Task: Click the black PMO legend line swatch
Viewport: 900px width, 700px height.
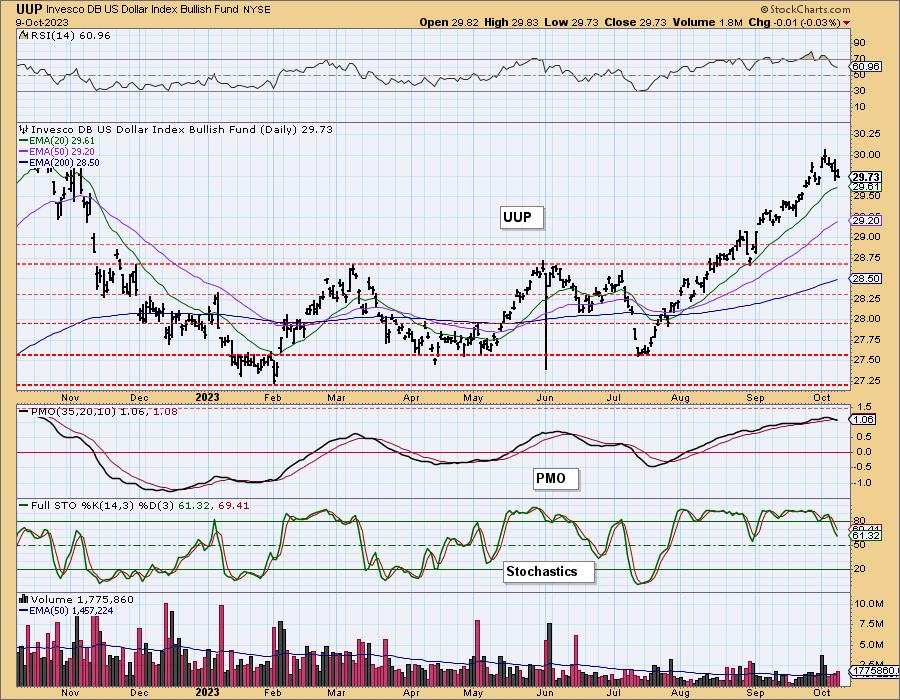Action: [x=23, y=411]
